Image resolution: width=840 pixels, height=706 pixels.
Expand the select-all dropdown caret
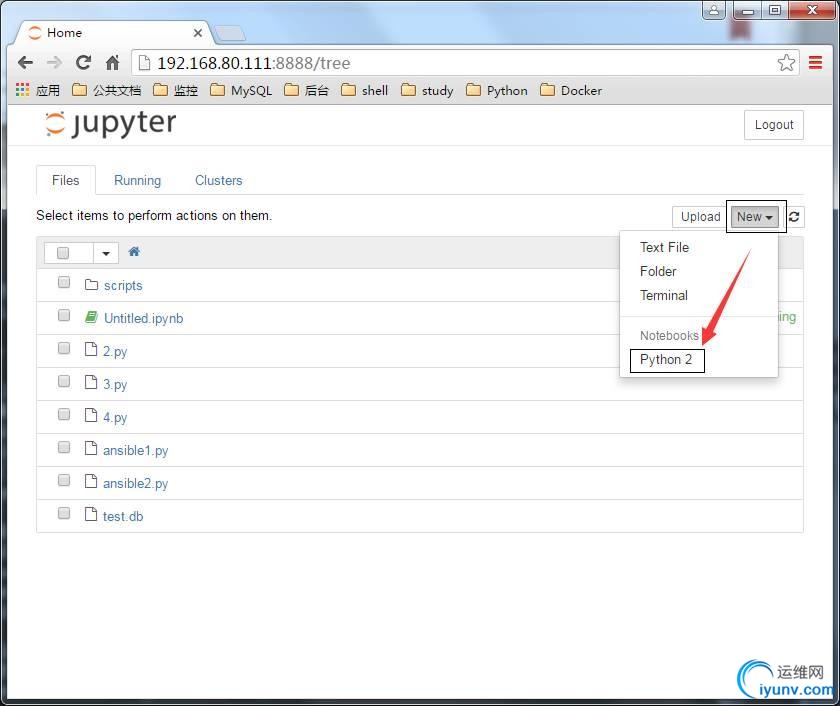tap(106, 253)
